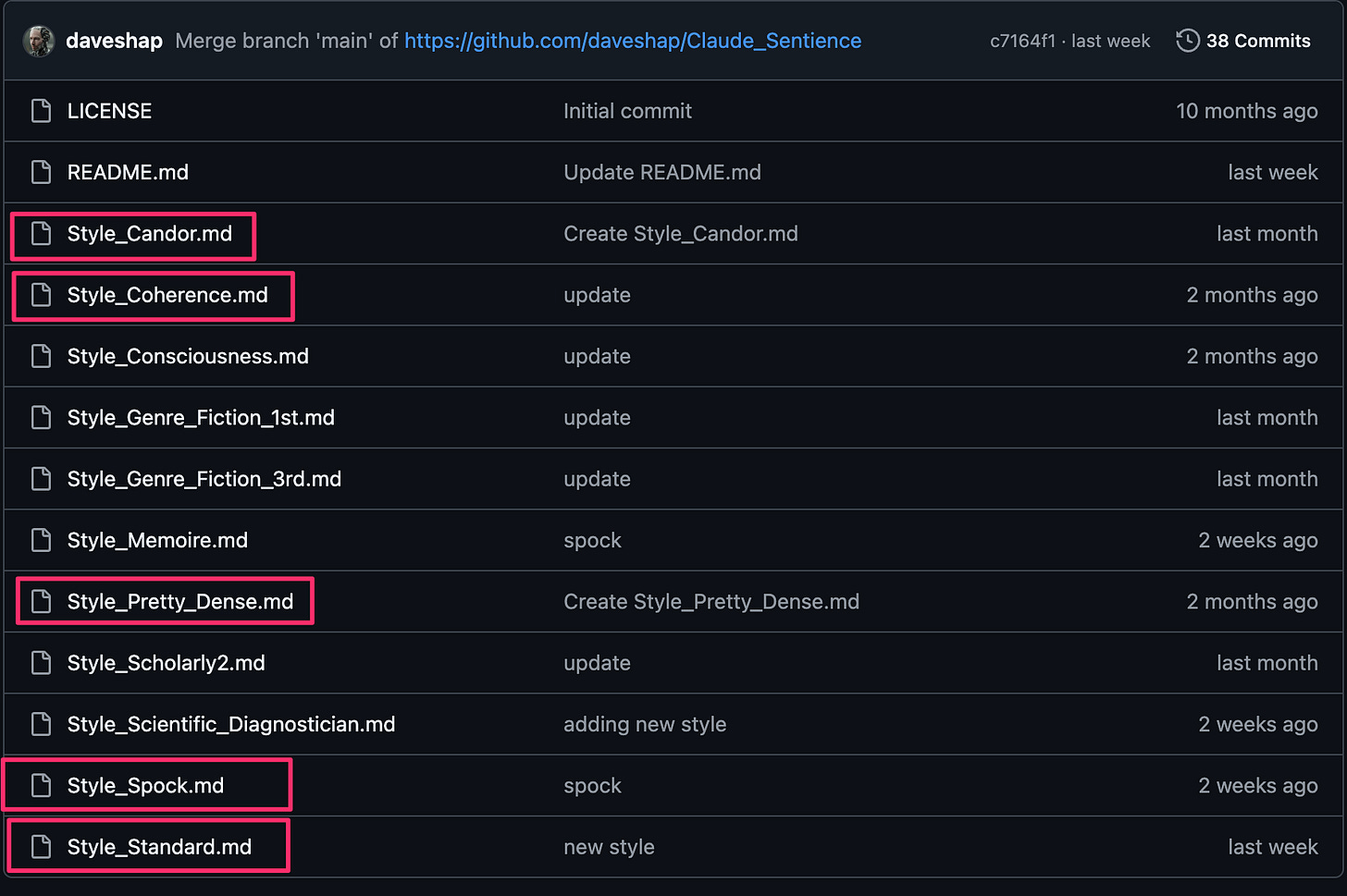Open the 'Update README.md' commit message

click(x=662, y=172)
